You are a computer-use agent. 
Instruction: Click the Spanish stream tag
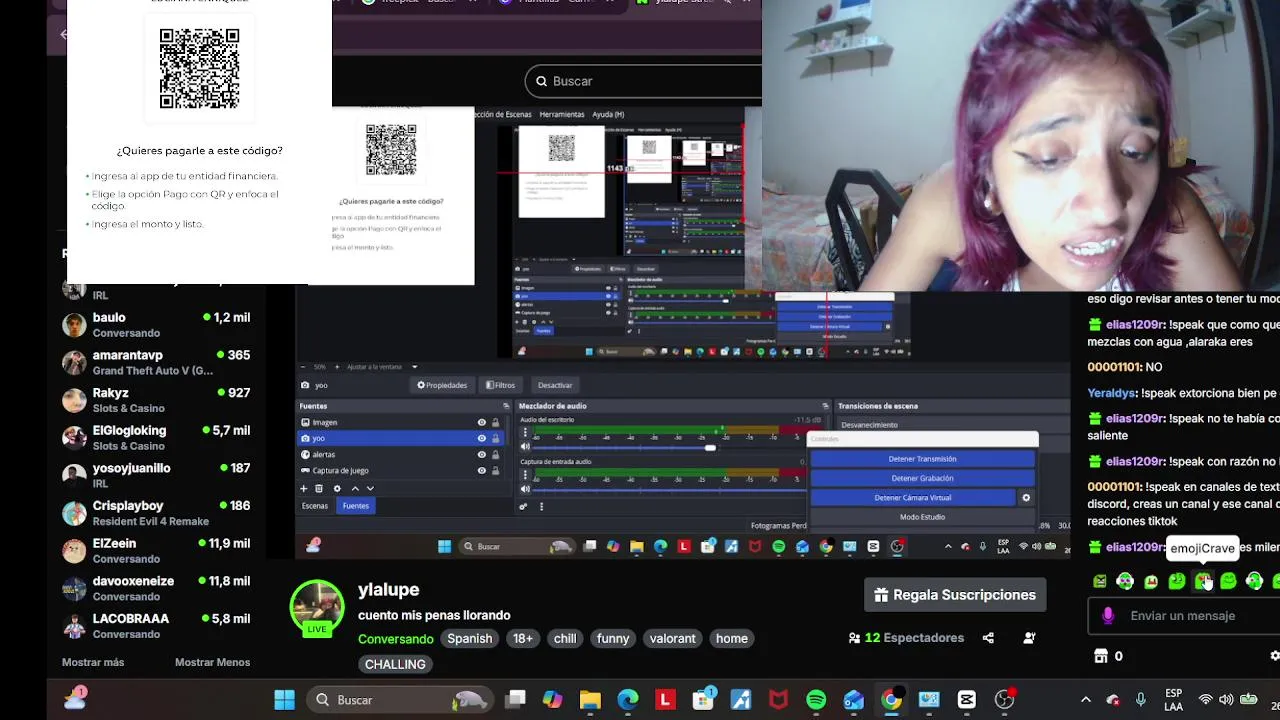[x=470, y=638]
